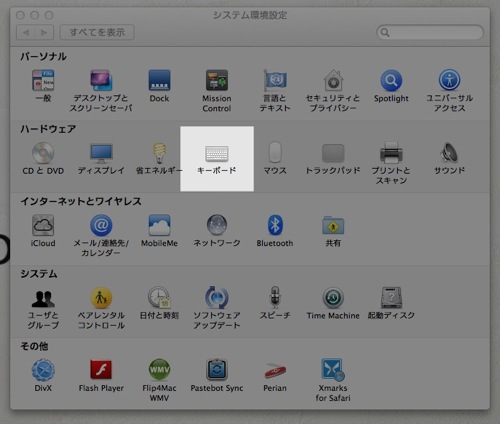Focus the search field in the toolbar
The image size is (500, 424).
[430, 32]
